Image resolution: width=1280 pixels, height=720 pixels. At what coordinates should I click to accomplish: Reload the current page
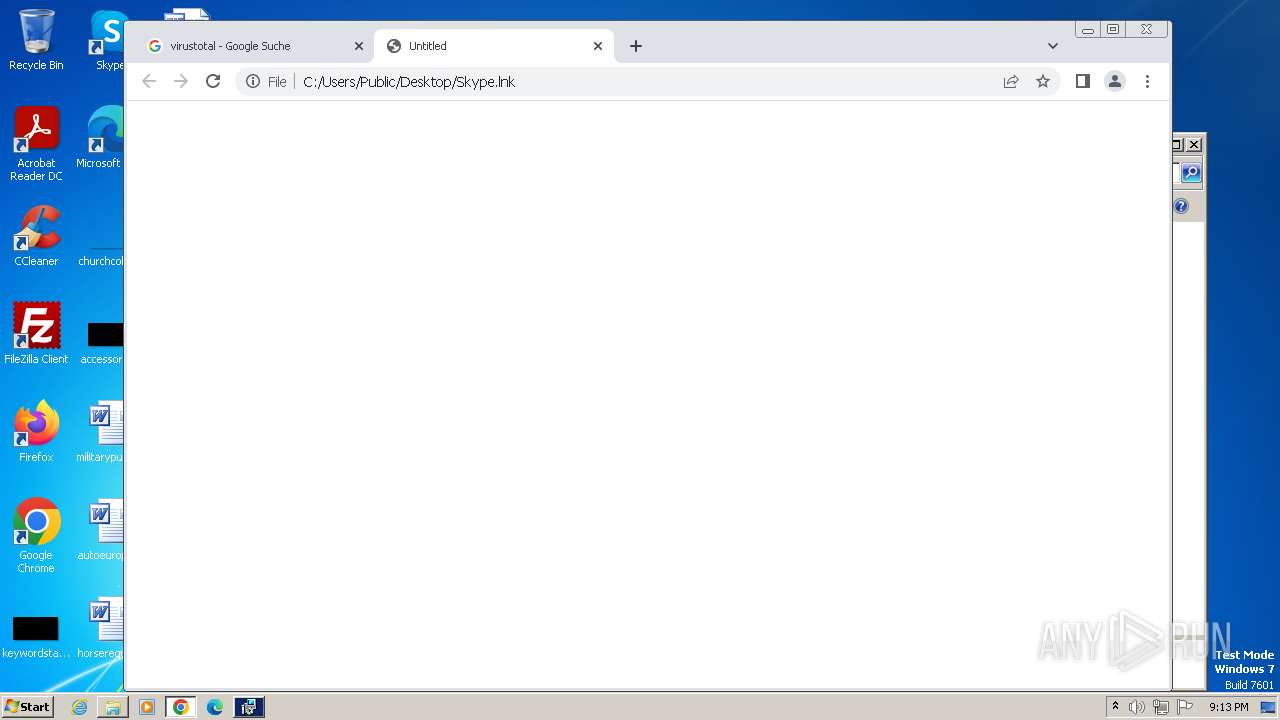point(213,82)
